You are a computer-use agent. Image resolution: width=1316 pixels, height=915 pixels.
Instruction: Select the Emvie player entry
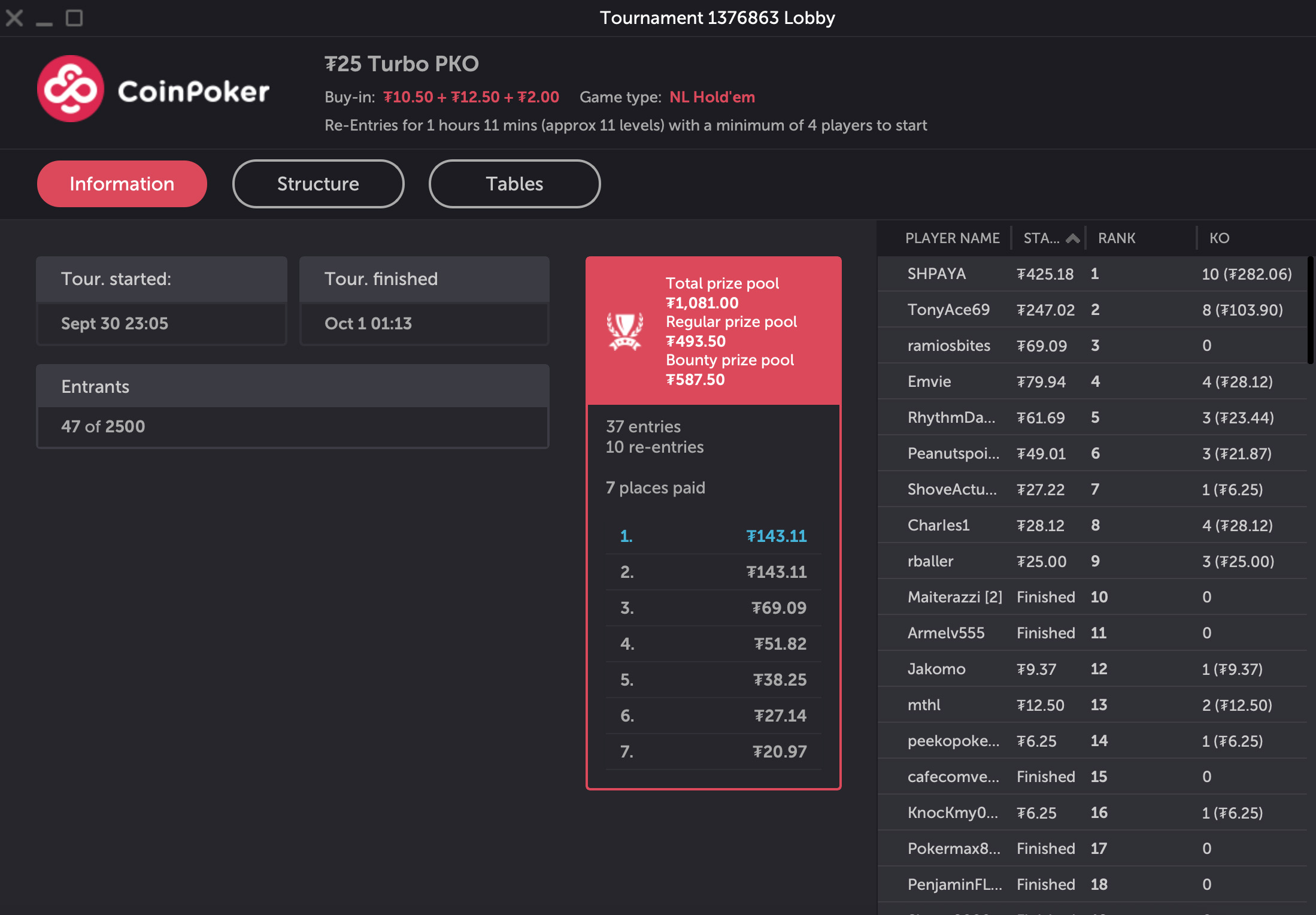tap(929, 381)
